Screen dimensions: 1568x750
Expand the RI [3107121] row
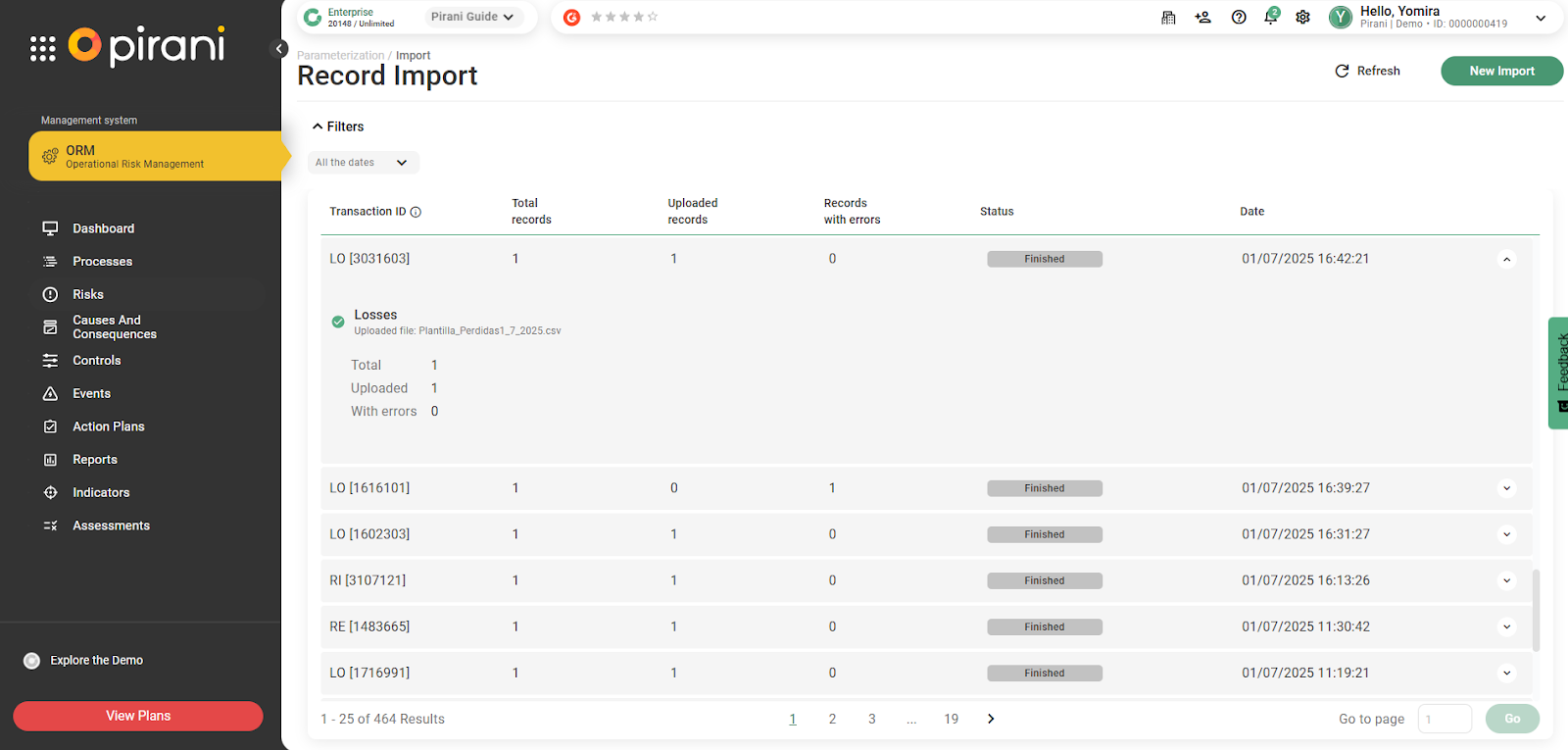[1507, 580]
